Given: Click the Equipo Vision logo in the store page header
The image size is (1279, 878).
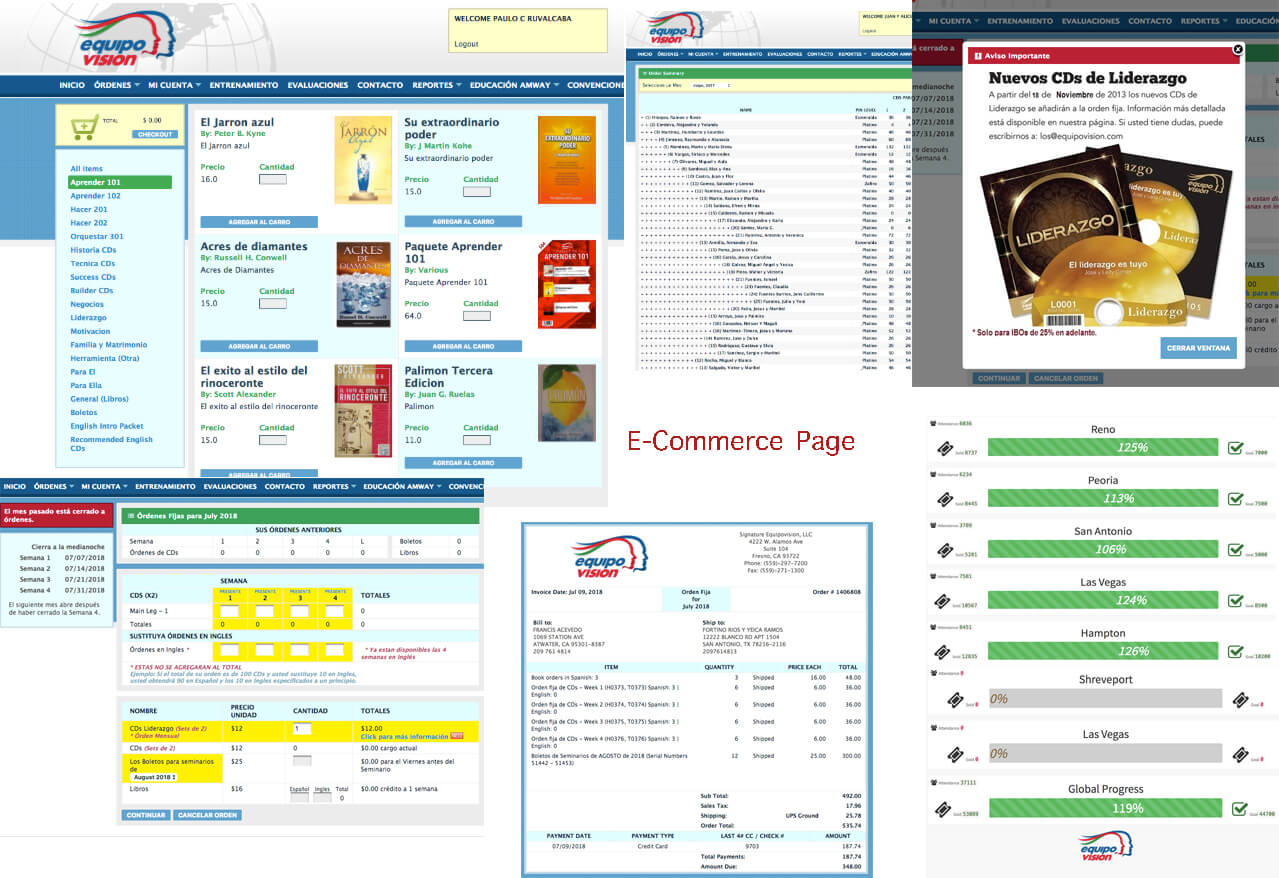Looking at the screenshot, I should pyautogui.click(x=127, y=40).
